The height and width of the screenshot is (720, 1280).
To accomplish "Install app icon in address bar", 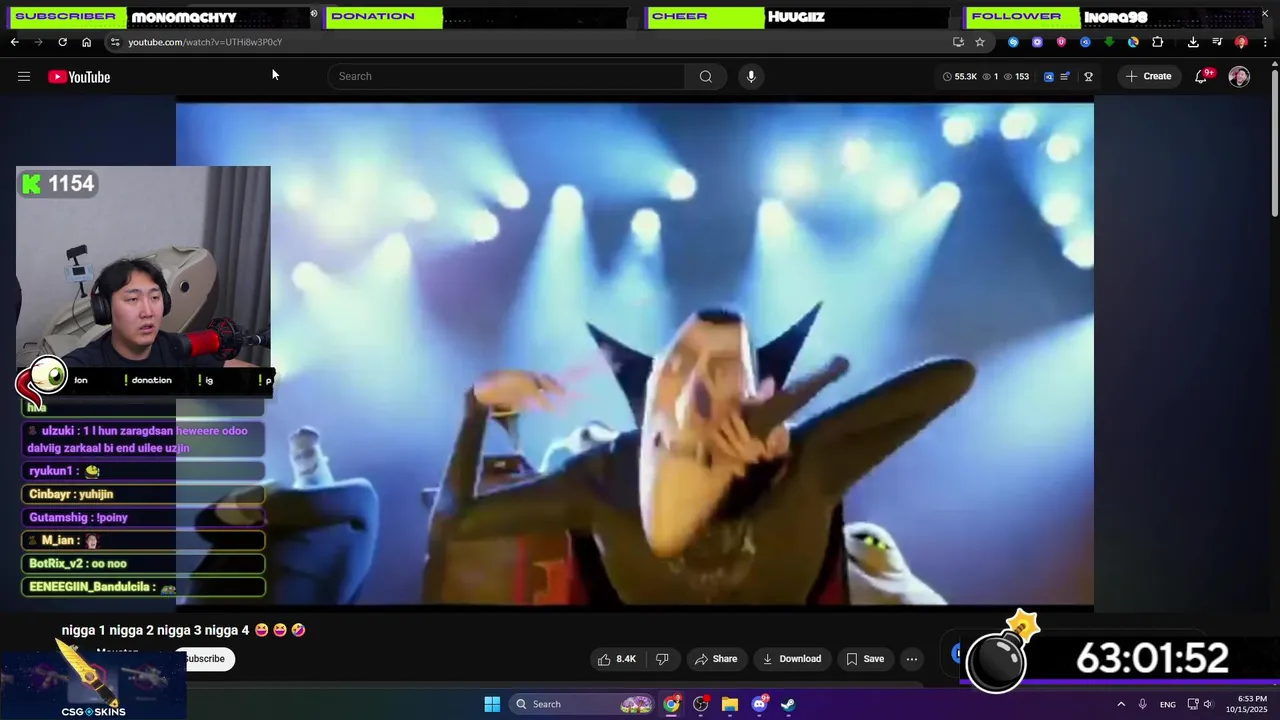I will [x=958, y=42].
